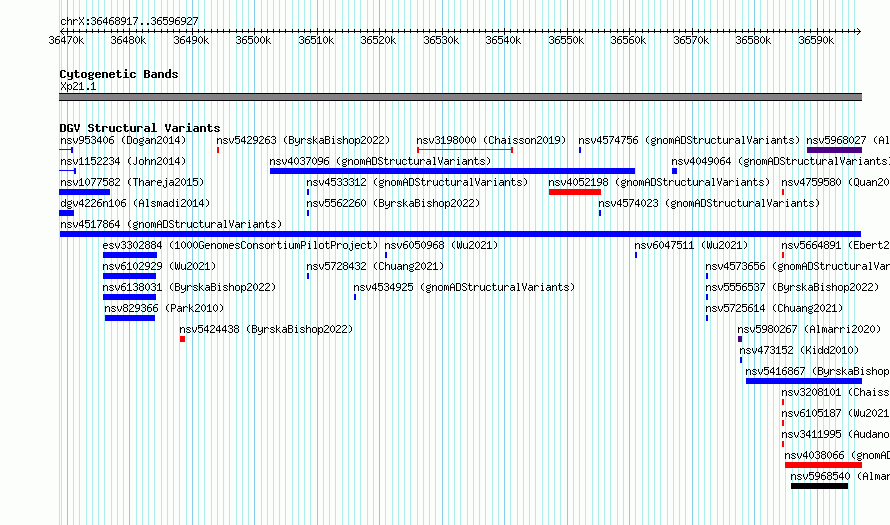Select the Xp21.1 band label

(78, 86)
